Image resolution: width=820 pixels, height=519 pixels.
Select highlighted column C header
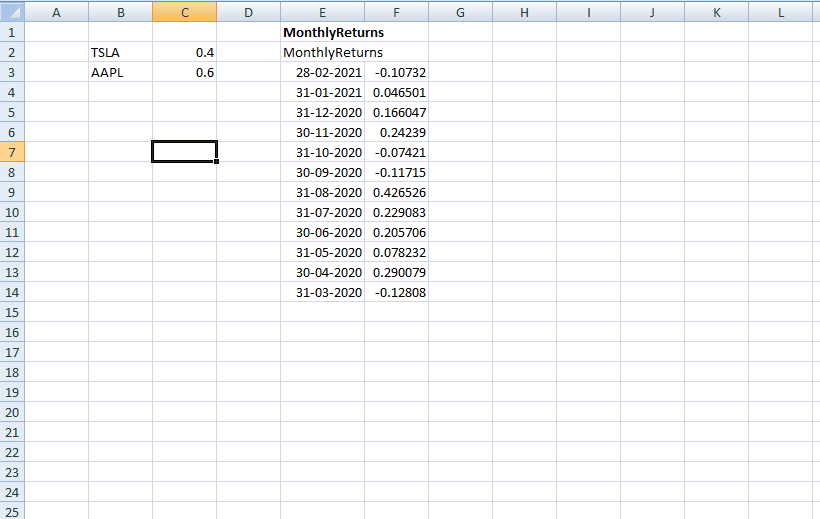(x=185, y=12)
